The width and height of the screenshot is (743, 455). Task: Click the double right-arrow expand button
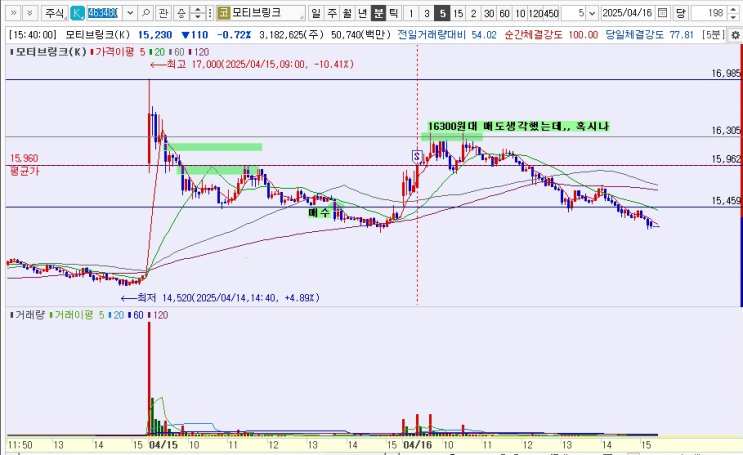click(x=13, y=13)
